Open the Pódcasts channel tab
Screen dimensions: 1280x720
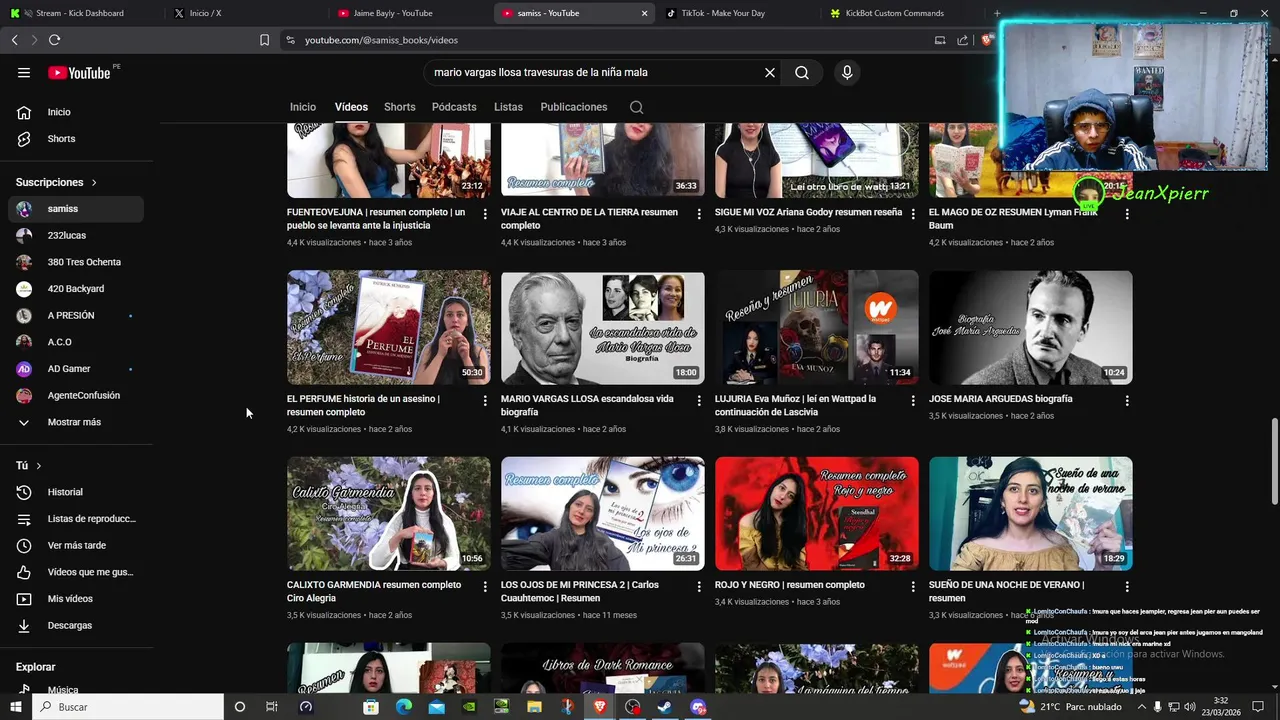454,107
